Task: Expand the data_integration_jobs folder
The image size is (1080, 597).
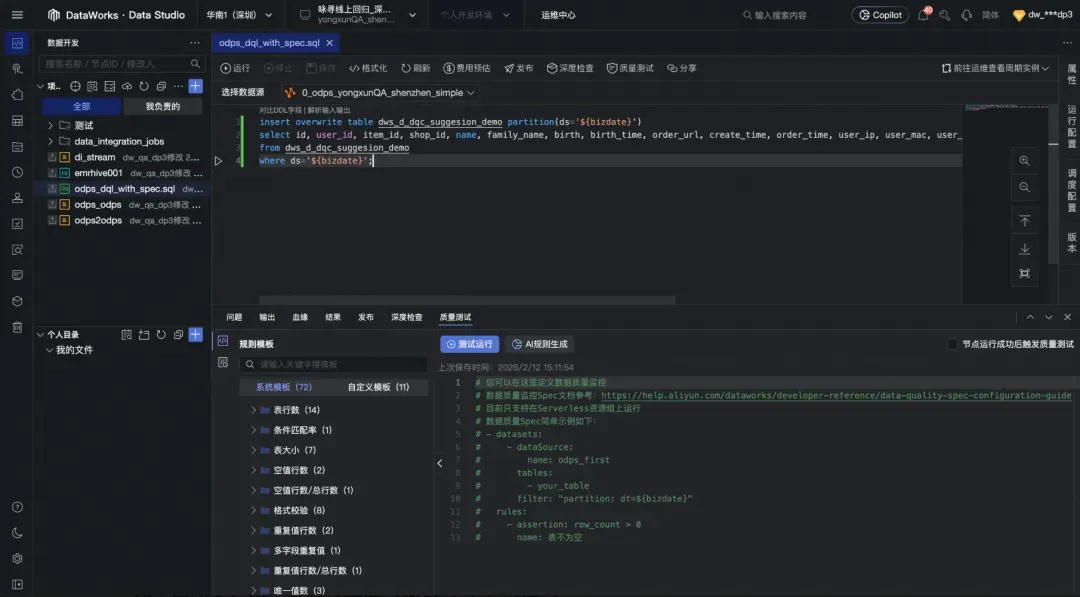Action: 50,141
